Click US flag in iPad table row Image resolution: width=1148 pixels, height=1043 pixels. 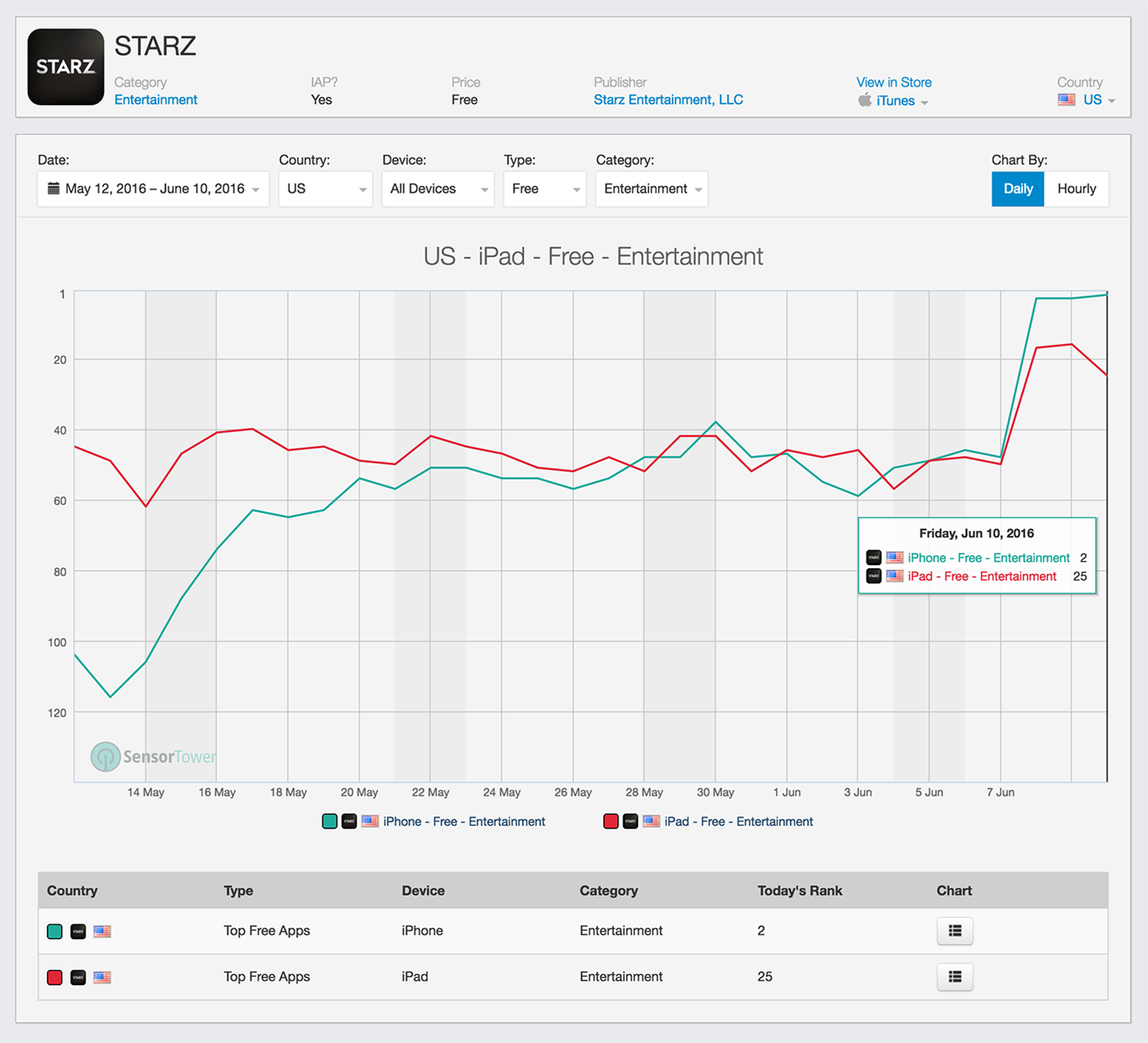[x=102, y=977]
